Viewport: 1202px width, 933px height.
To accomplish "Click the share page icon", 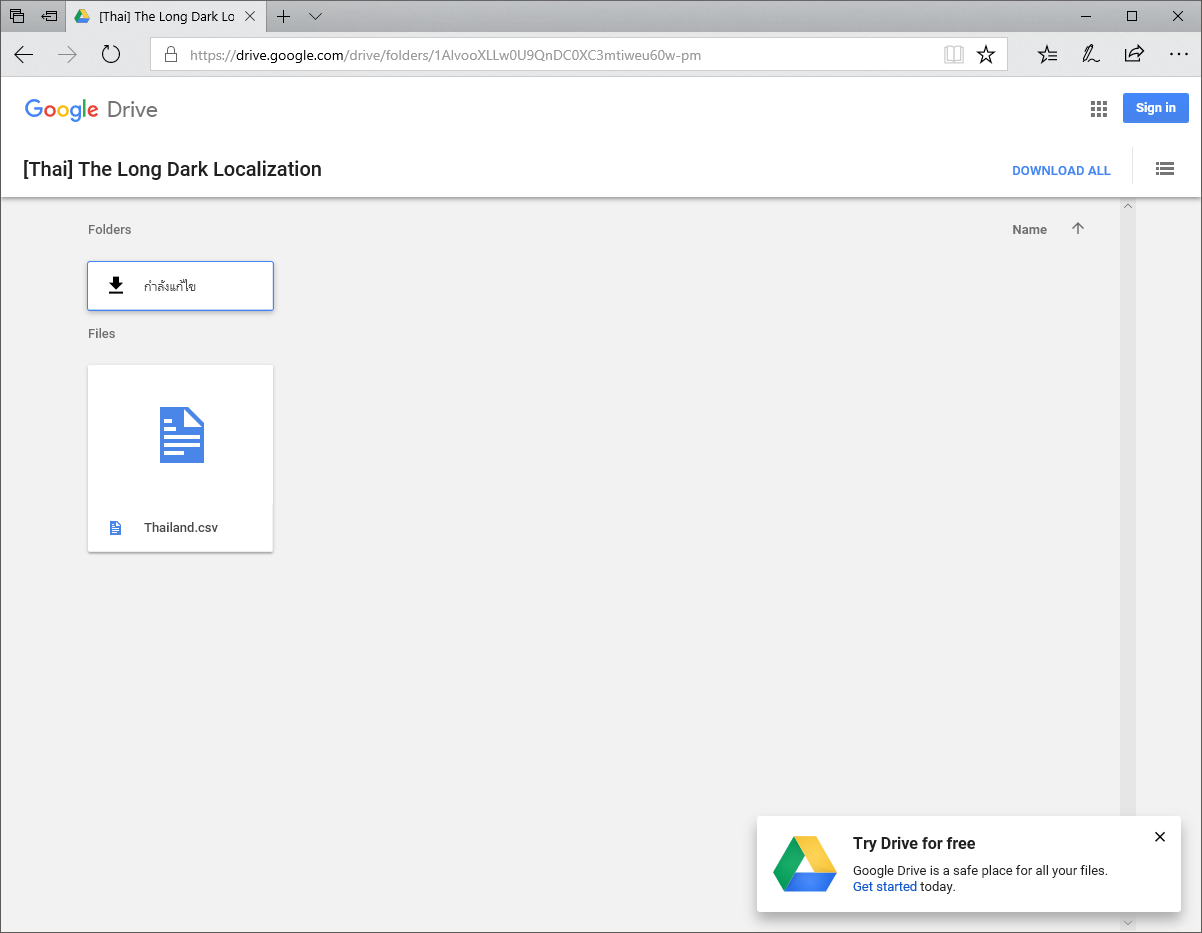I will coord(1134,55).
